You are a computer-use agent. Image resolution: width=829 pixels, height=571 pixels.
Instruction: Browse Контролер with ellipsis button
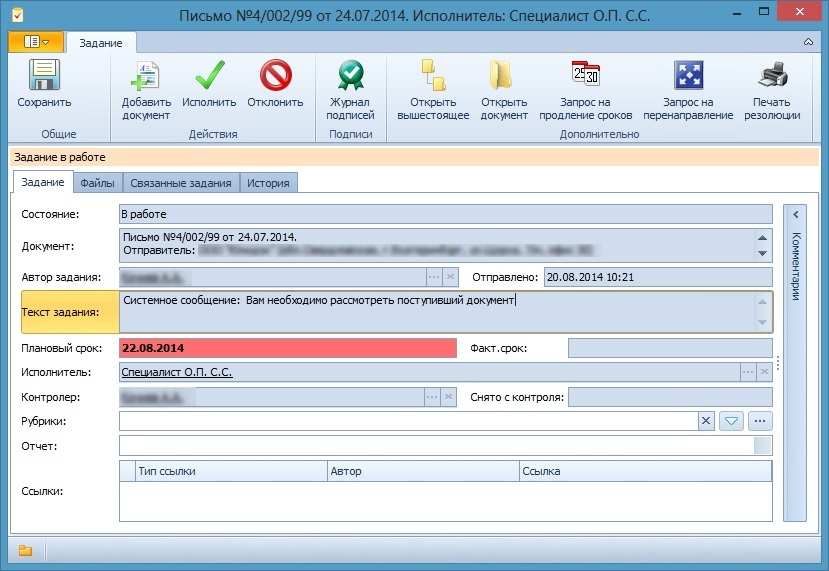click(x=432, y=397)
